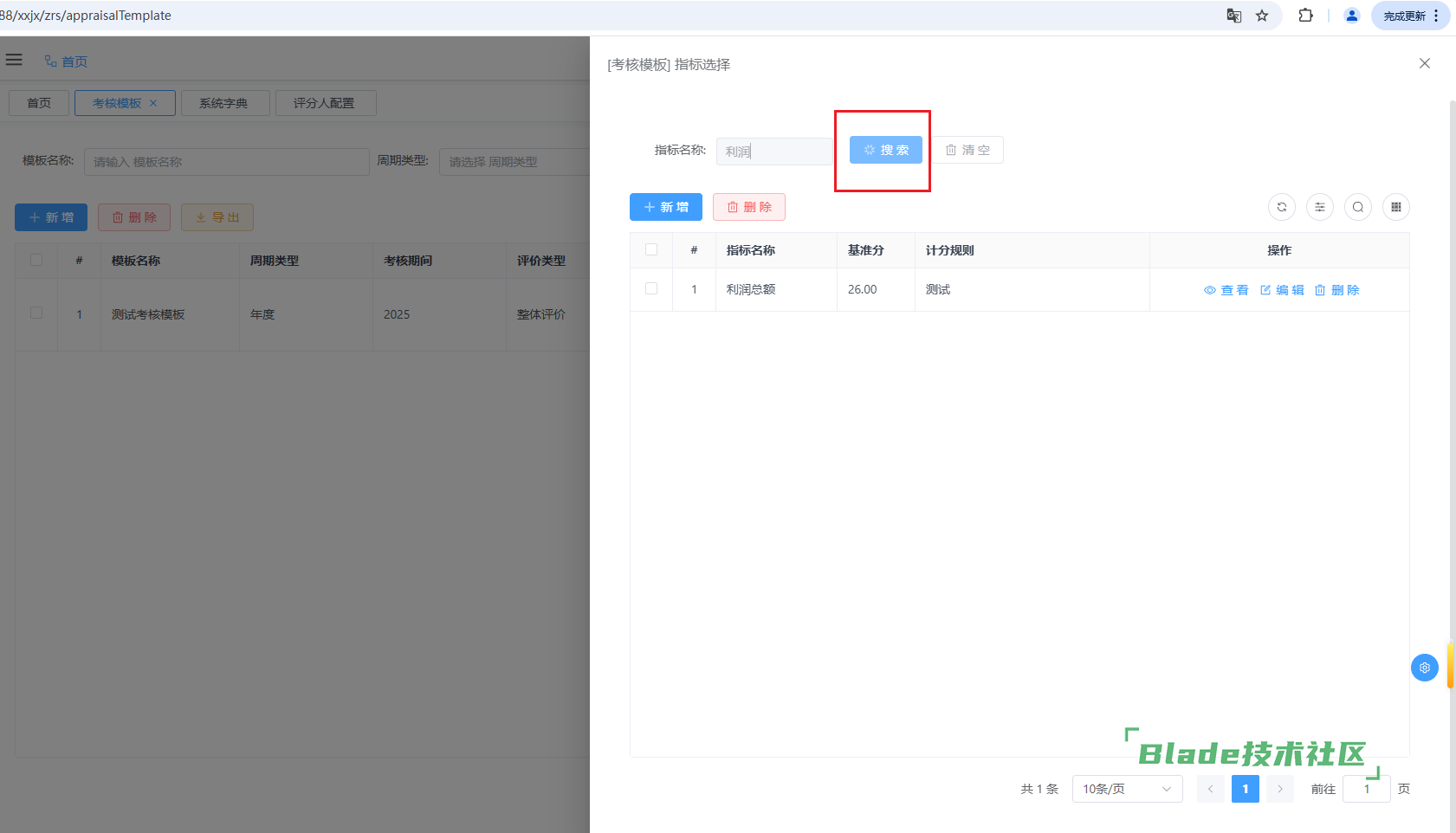The height and width of the screenshot is (833, 1456).
Task: Click the 指标名称 search input with 利润
Action: click(774, 152)
